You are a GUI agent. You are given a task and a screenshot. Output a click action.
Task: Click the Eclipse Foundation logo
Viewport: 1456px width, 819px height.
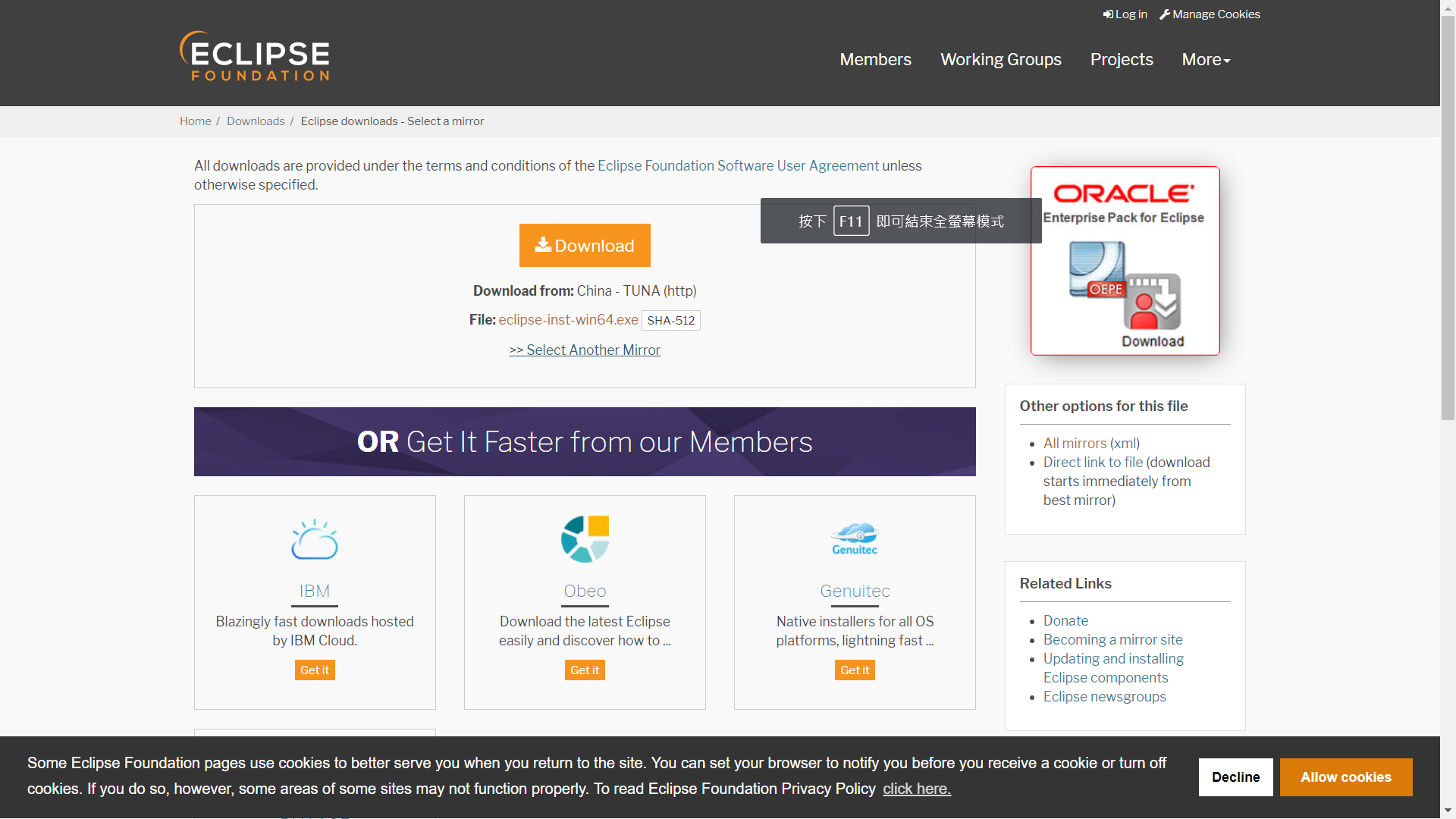[x=255, y=57]
